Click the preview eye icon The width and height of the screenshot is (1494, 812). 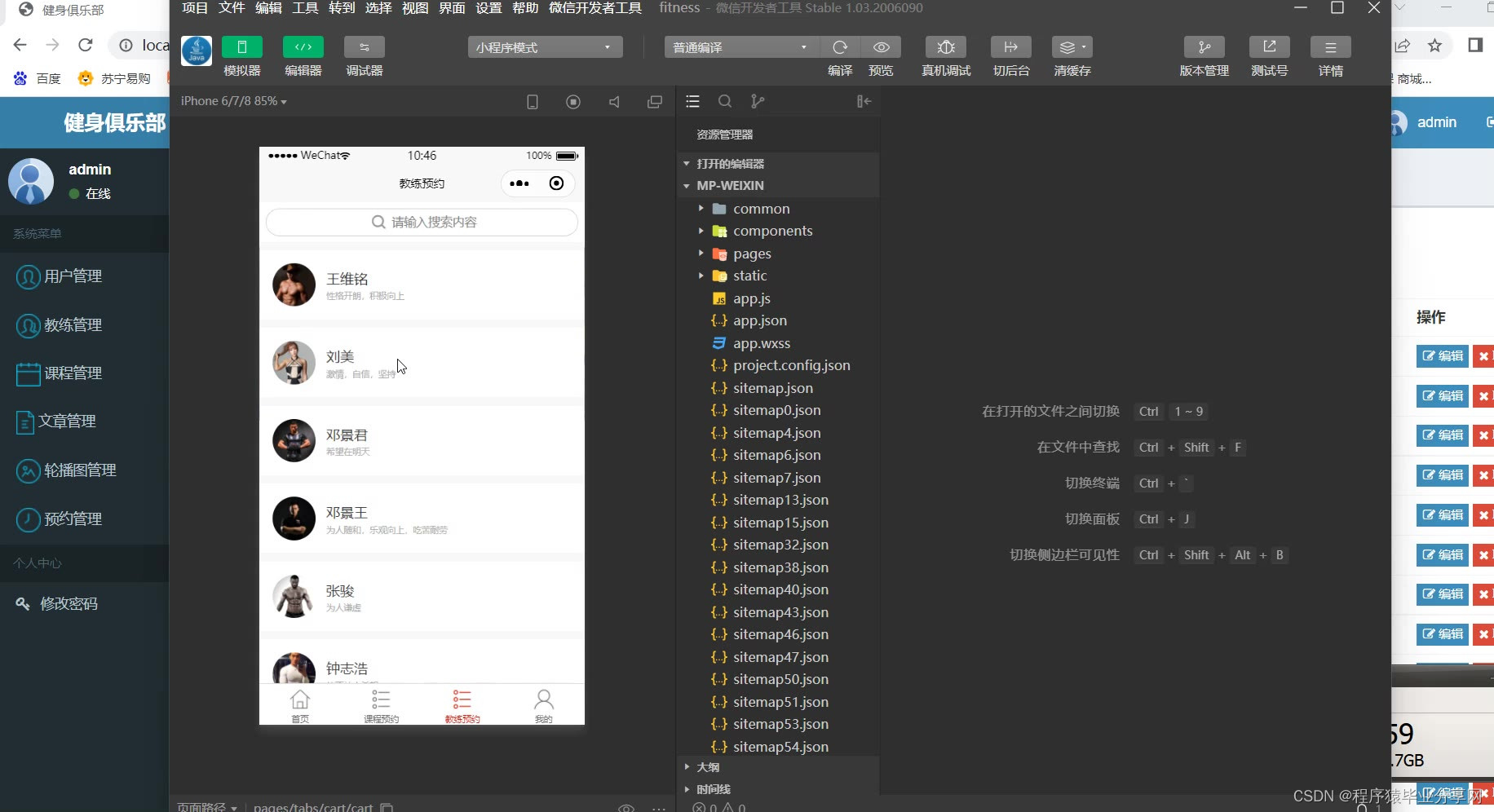pyautogui.click(x=881, y=47)
